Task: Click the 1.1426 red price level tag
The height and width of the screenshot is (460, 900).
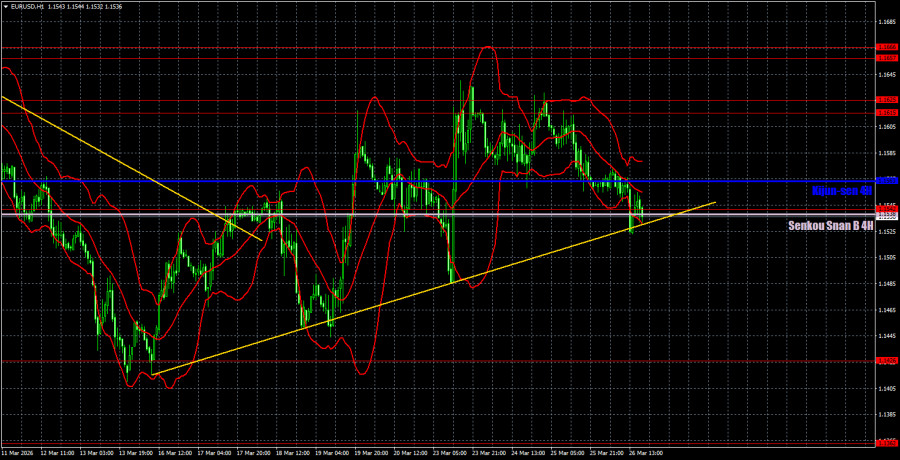Action: (x=885, y=361)
